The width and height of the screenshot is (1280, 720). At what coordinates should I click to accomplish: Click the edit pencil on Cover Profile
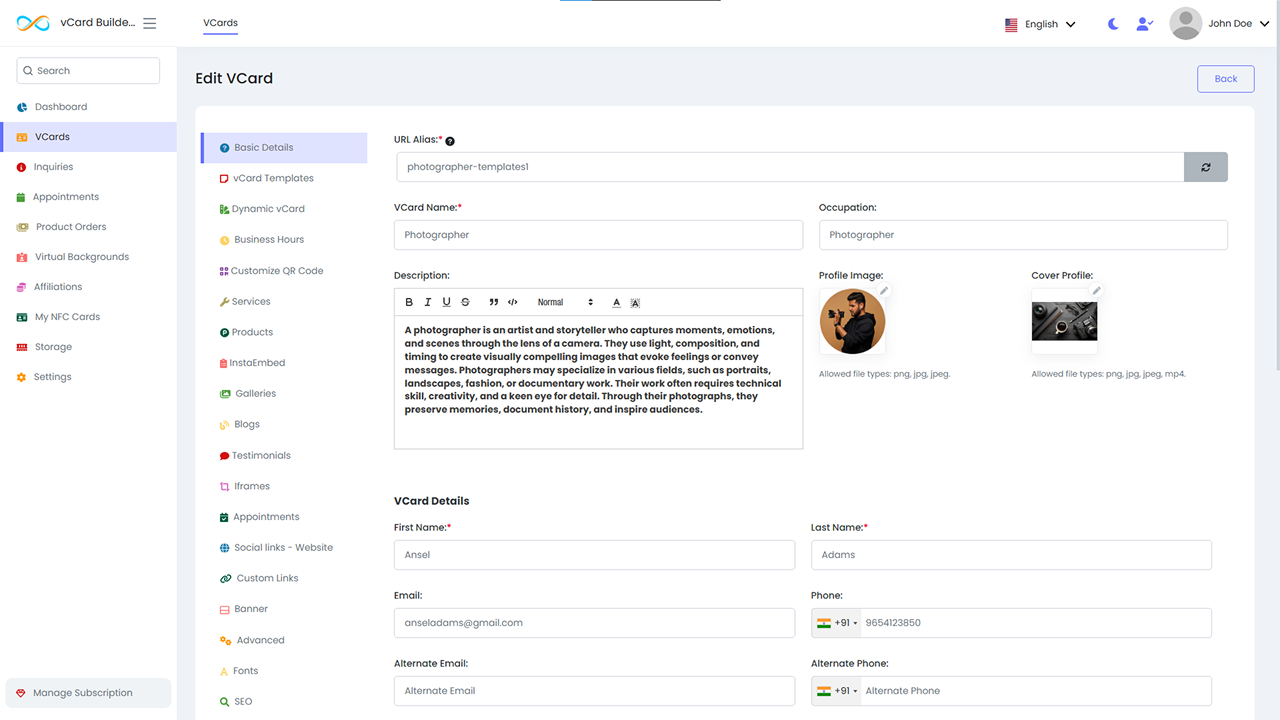click(x=1096, y=291)
